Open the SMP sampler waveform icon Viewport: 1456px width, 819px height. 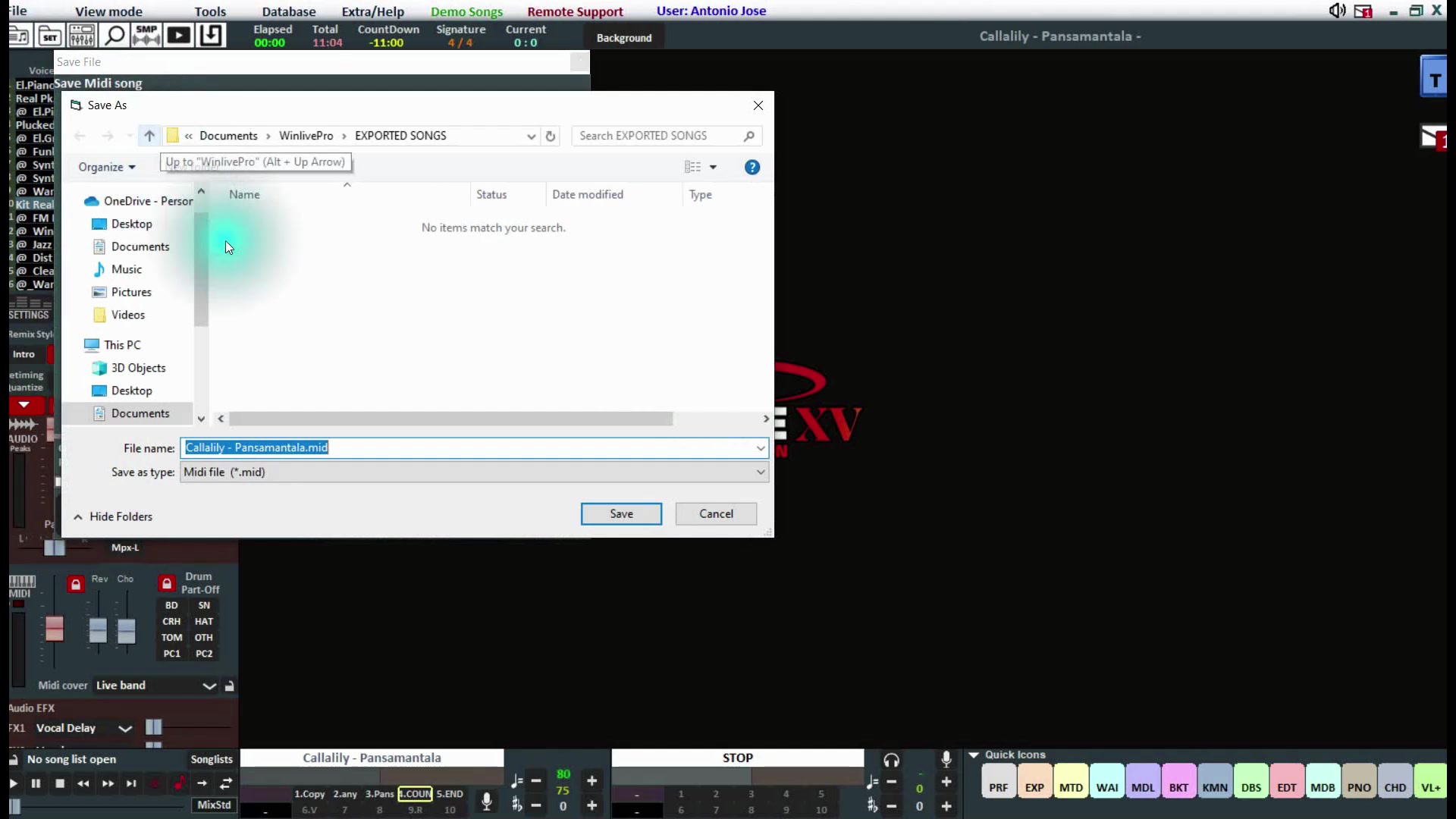146,36
